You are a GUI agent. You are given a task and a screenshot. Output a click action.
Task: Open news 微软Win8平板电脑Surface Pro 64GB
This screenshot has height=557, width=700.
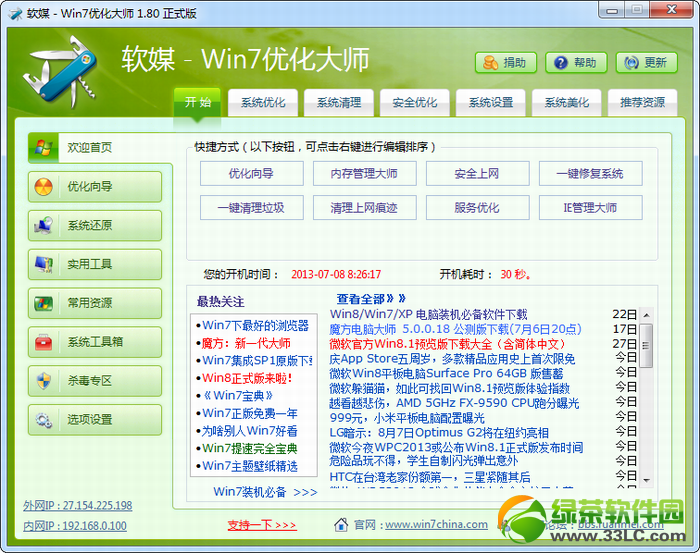coord(446,374)
